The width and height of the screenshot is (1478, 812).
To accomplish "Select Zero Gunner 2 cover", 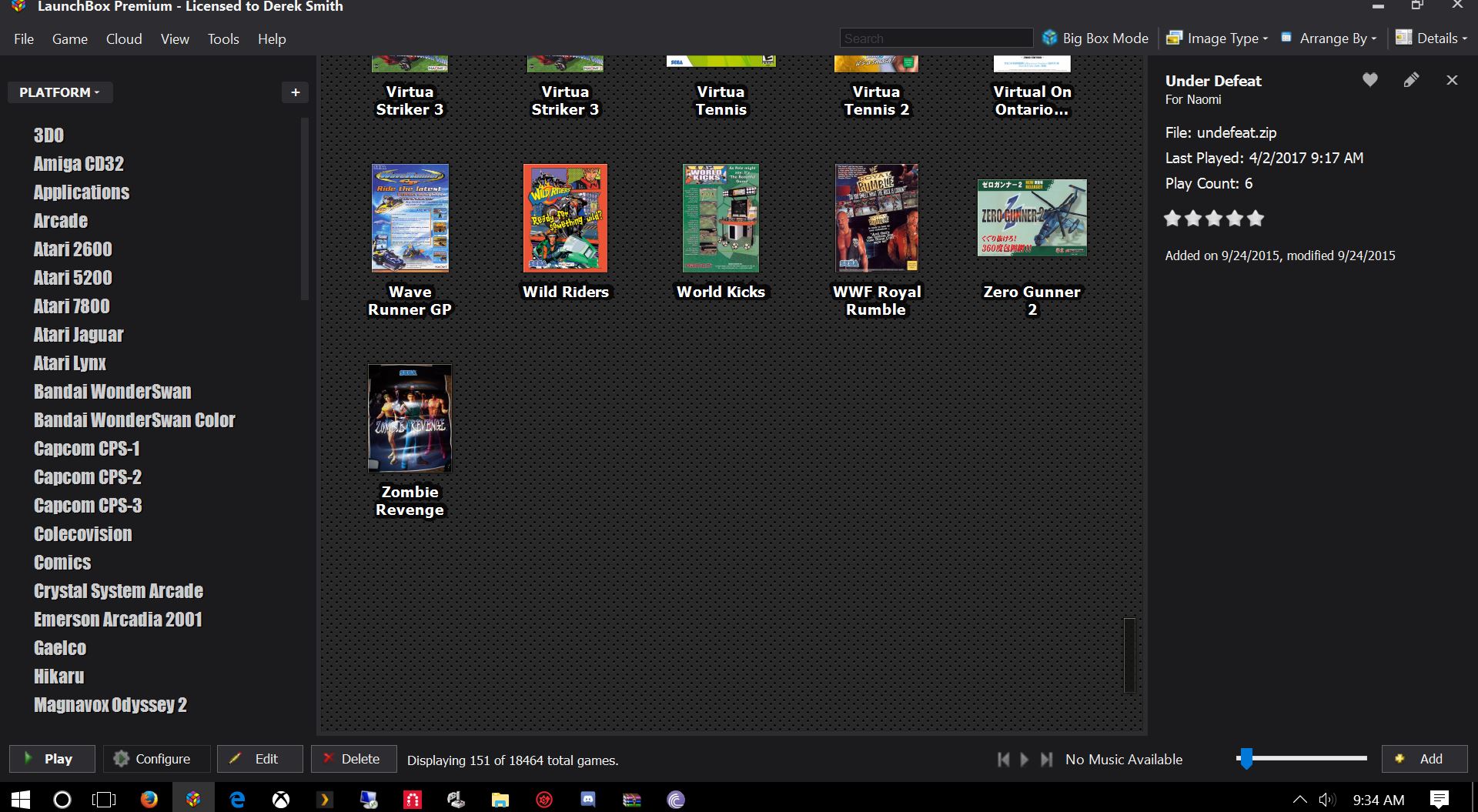I will [x=1032, y=218].
